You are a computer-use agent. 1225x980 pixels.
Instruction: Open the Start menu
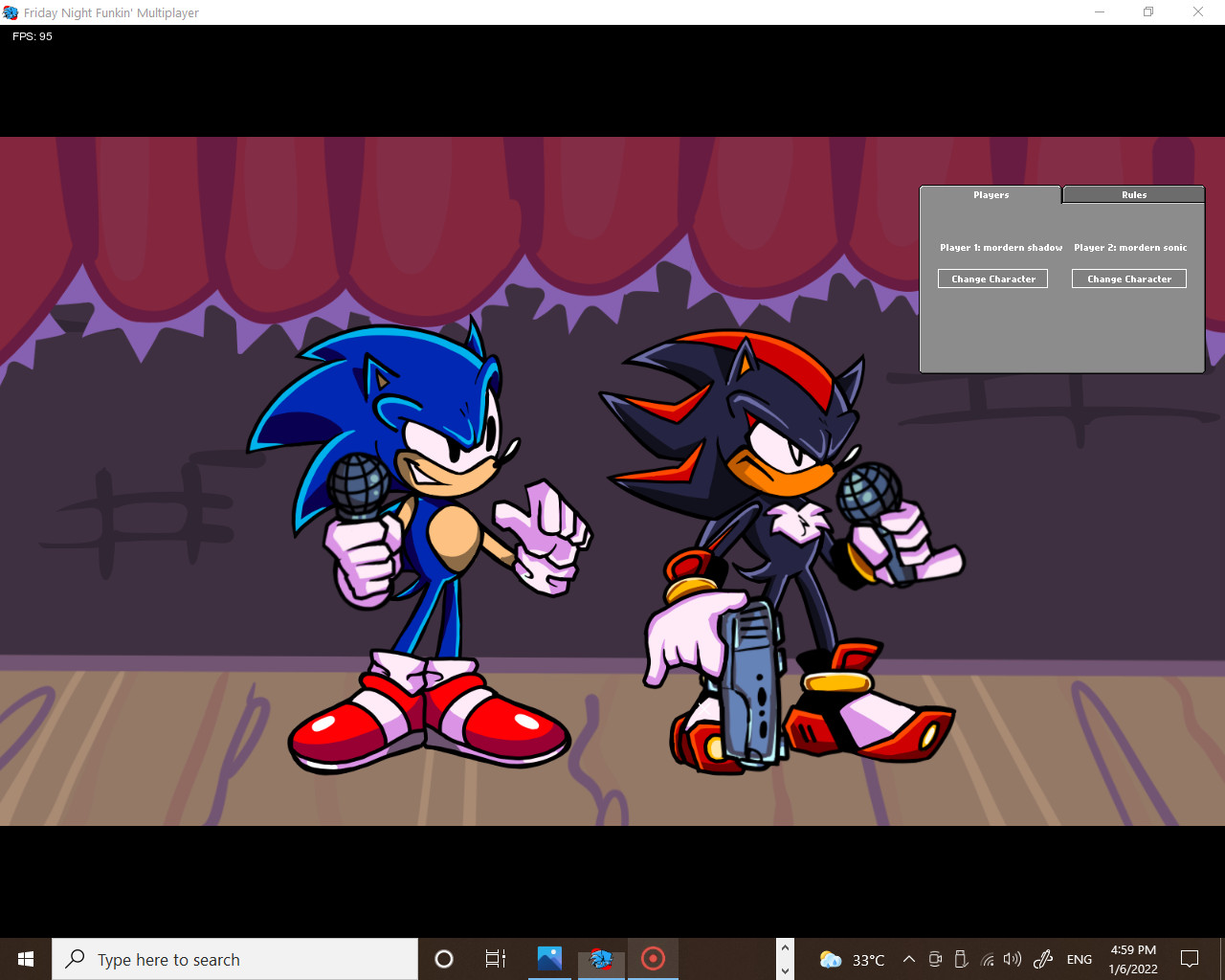(24, 959)
